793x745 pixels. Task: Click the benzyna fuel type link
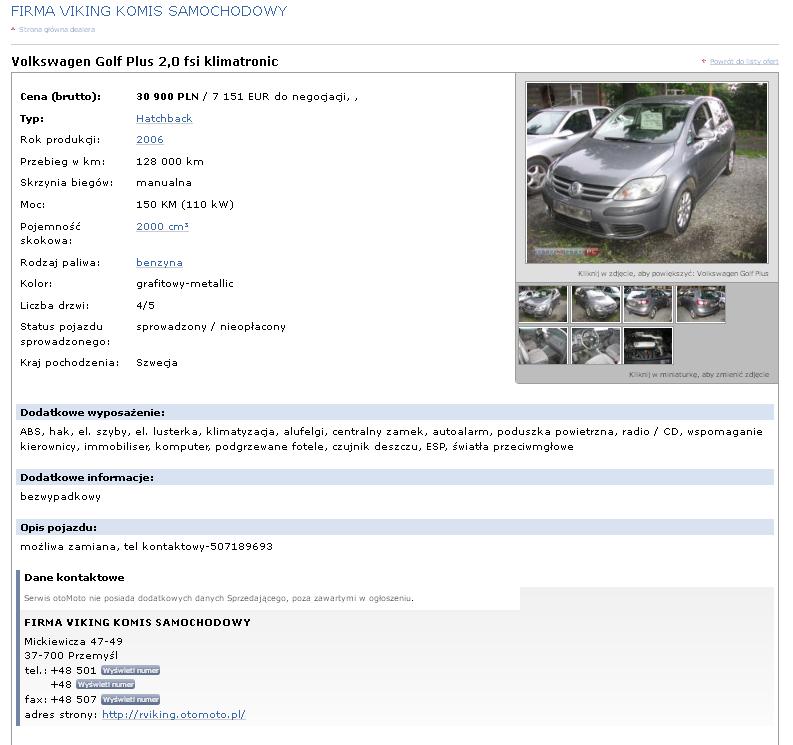159,262
